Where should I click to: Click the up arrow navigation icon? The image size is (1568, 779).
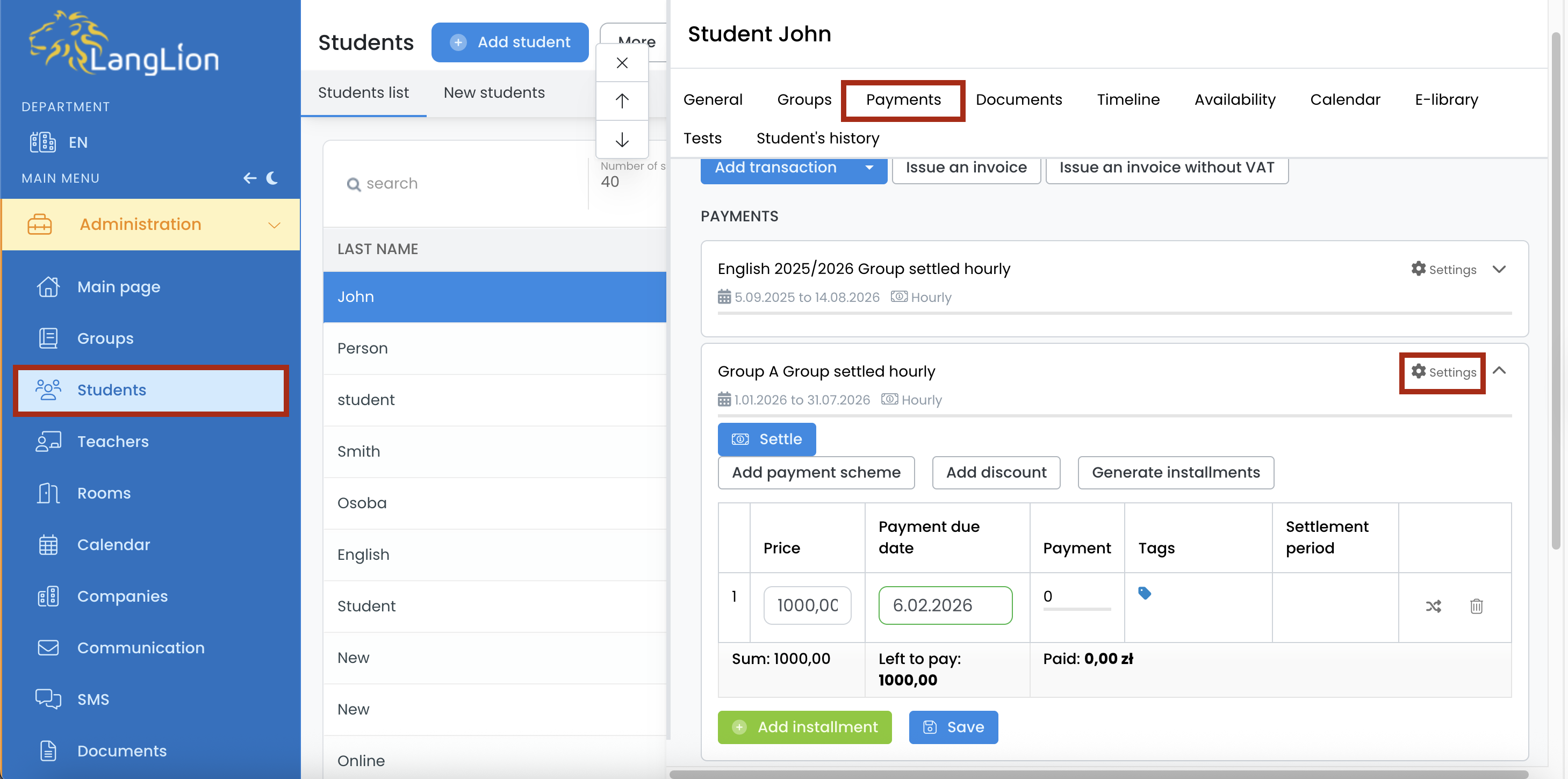(x=622, y=101)
